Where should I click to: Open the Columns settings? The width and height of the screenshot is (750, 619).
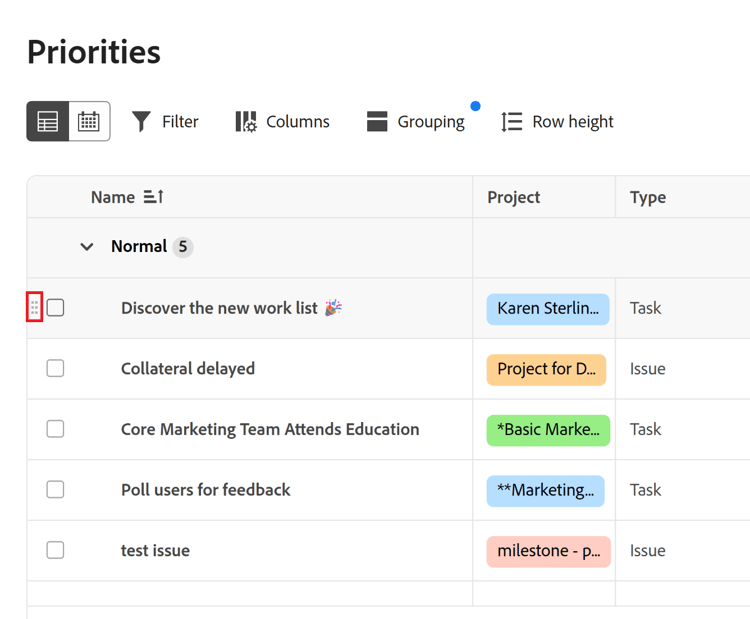point(282,122)
